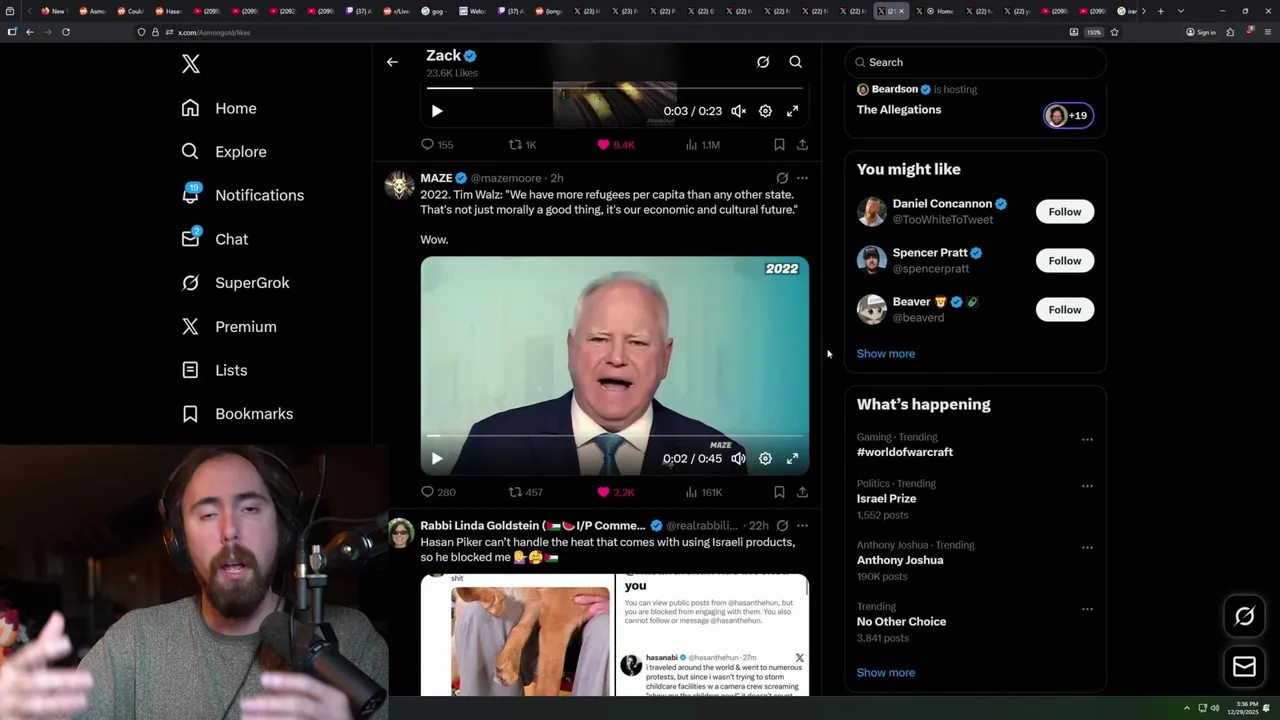Image resolution: width=1280 pixels, height=720 pixels.
Task: Open the cat image in Goldstein post
Action: (x=517, y=635)
